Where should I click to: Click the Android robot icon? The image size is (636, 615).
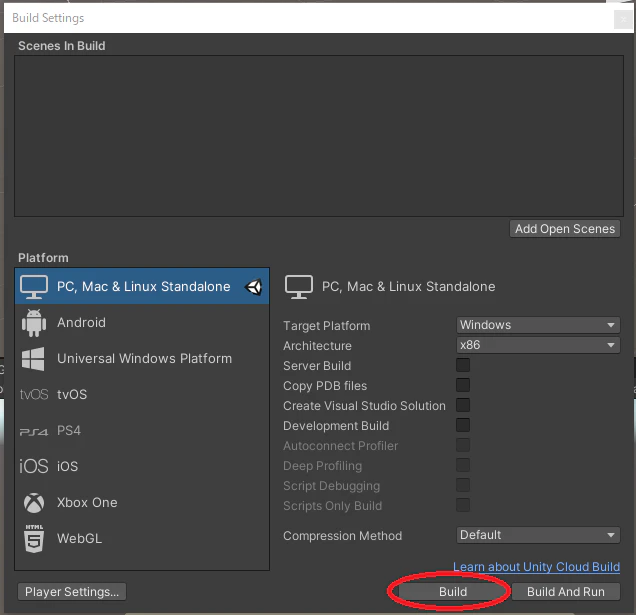click(x=34, y=323)
